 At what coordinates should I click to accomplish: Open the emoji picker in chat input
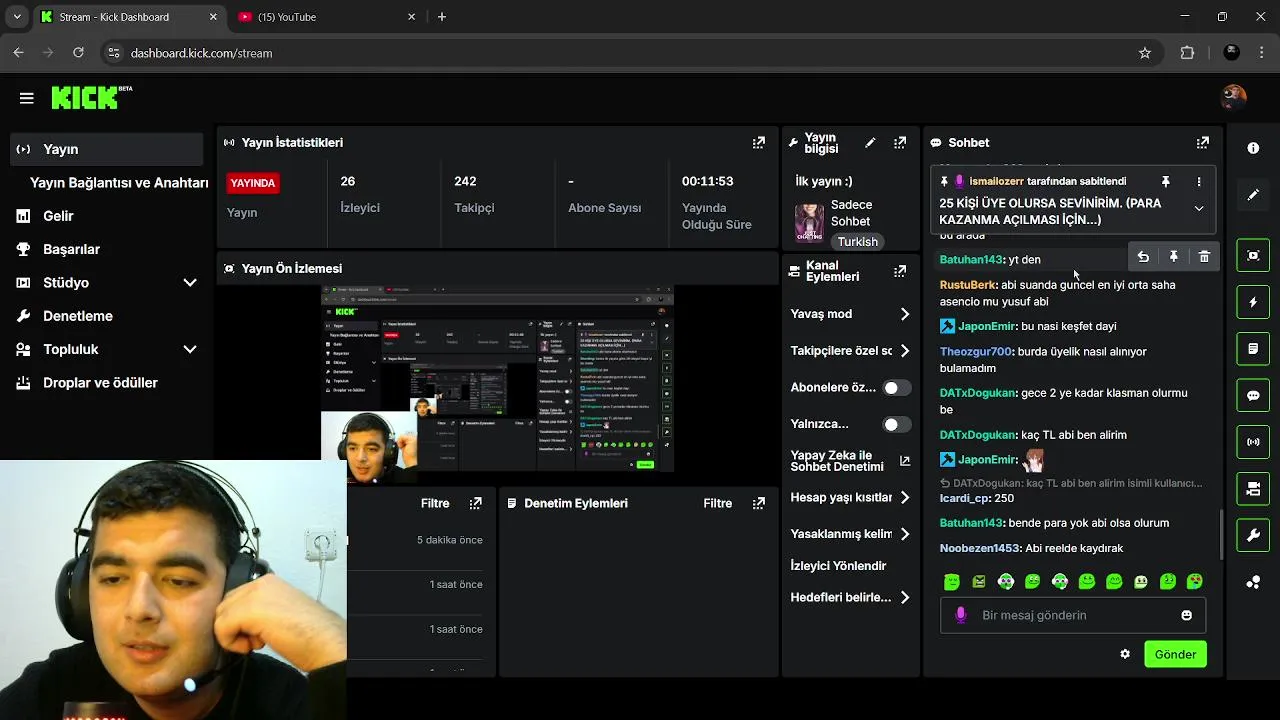coord(1187,615)
